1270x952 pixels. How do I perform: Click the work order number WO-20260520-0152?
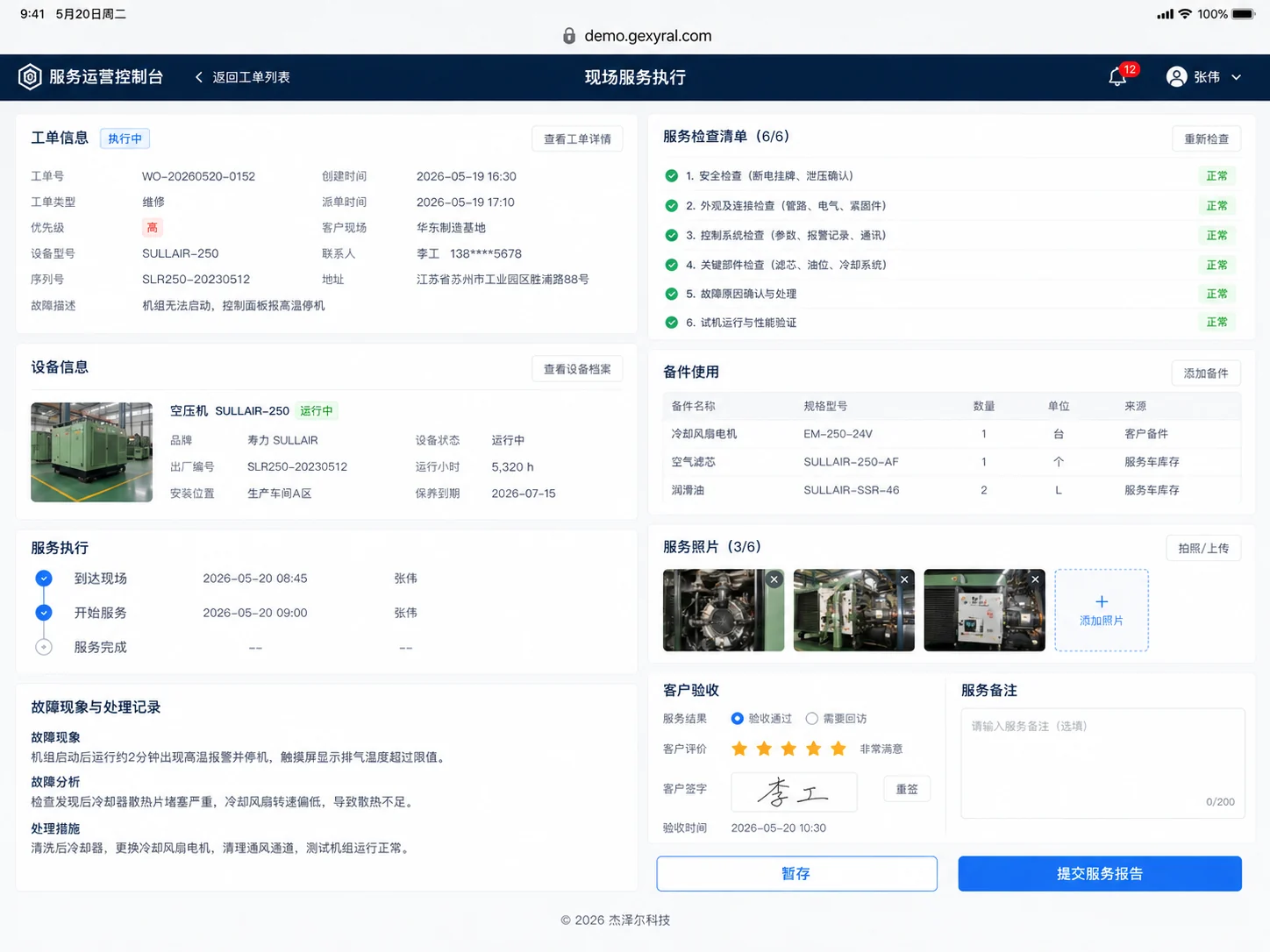[198, 176]
